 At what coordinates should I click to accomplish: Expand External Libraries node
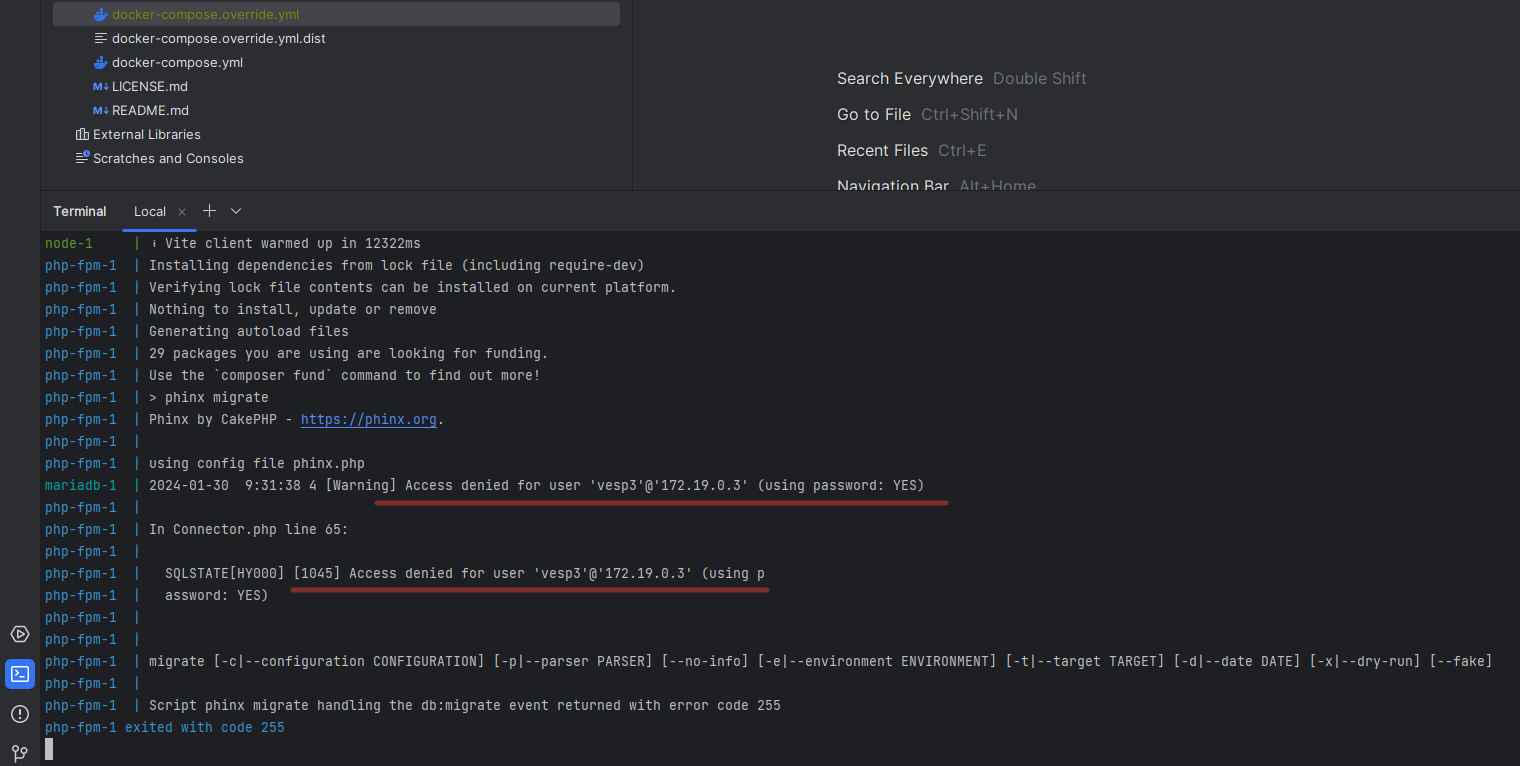point(146,135)
